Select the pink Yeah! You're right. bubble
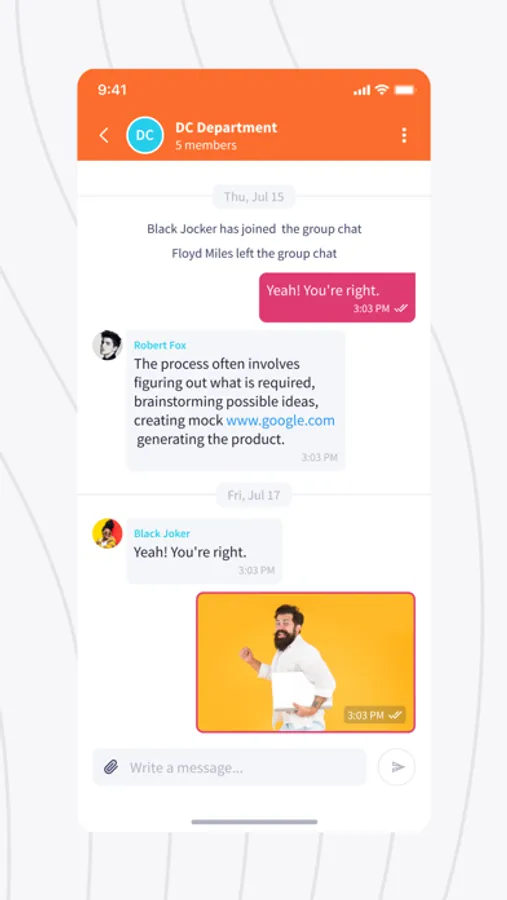507x900 pixels. point(337,297)
